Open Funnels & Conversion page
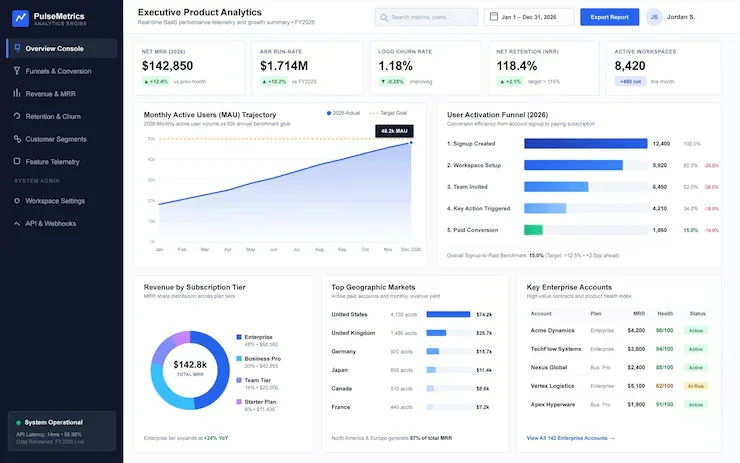Viewport: 740px width, 463px height. 62,71
